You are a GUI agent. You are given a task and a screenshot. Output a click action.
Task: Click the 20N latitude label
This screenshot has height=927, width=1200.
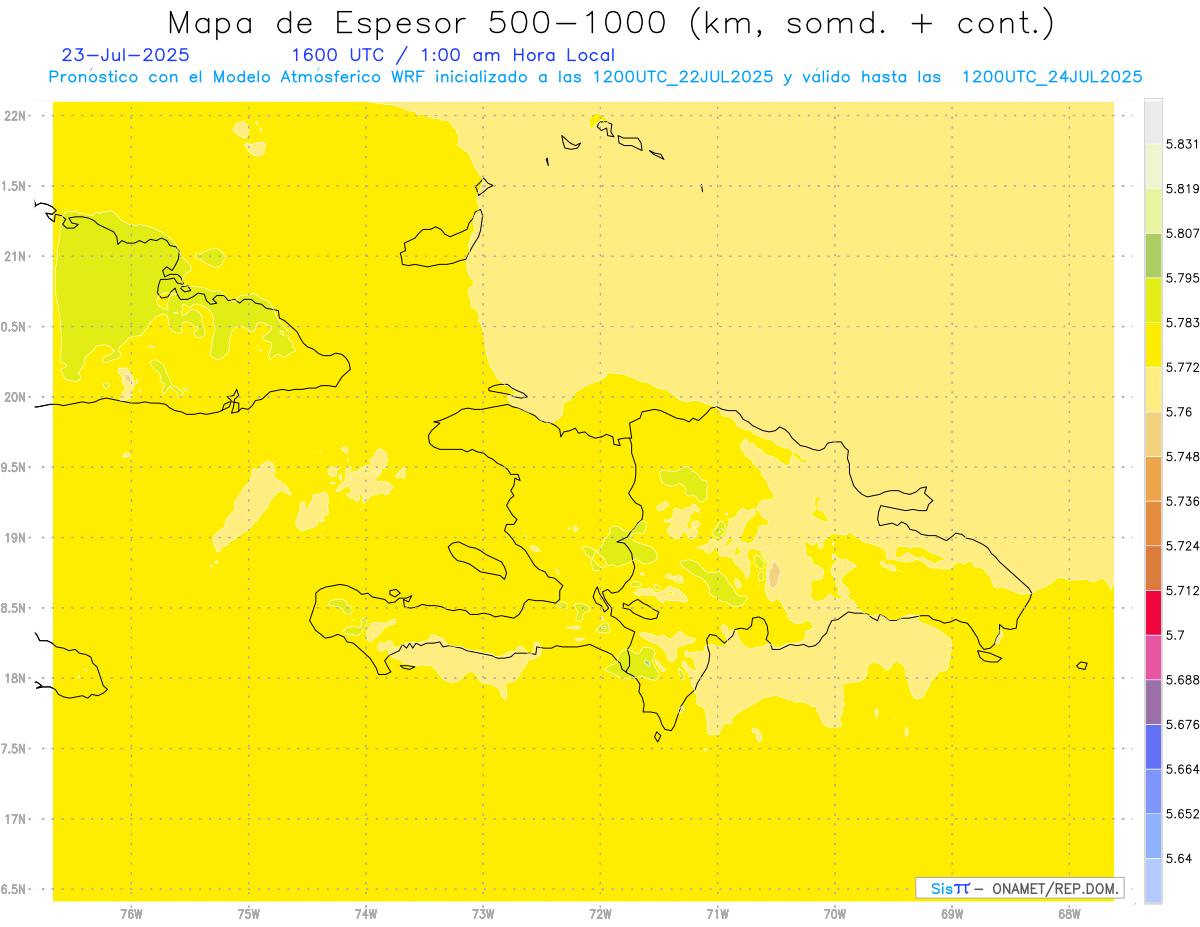(15, 397)
